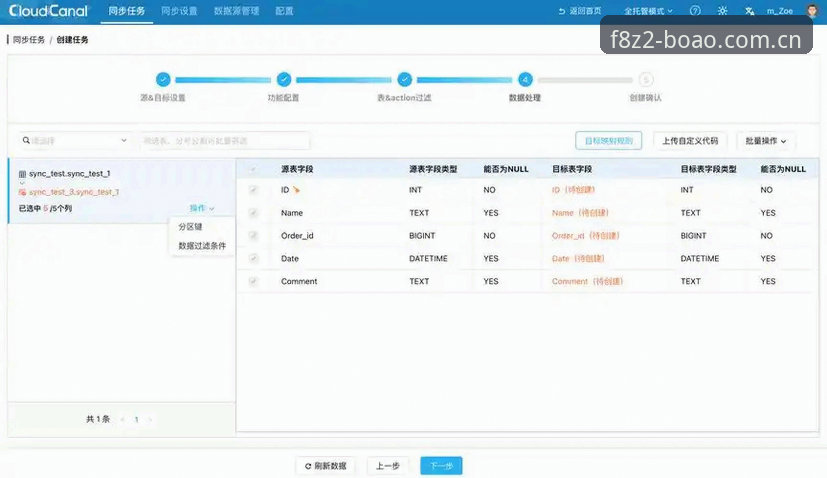This screenshot has width=827, height=478.
Task: Open the 全托管模式 dropdown
Action: (x=648, y=11)
